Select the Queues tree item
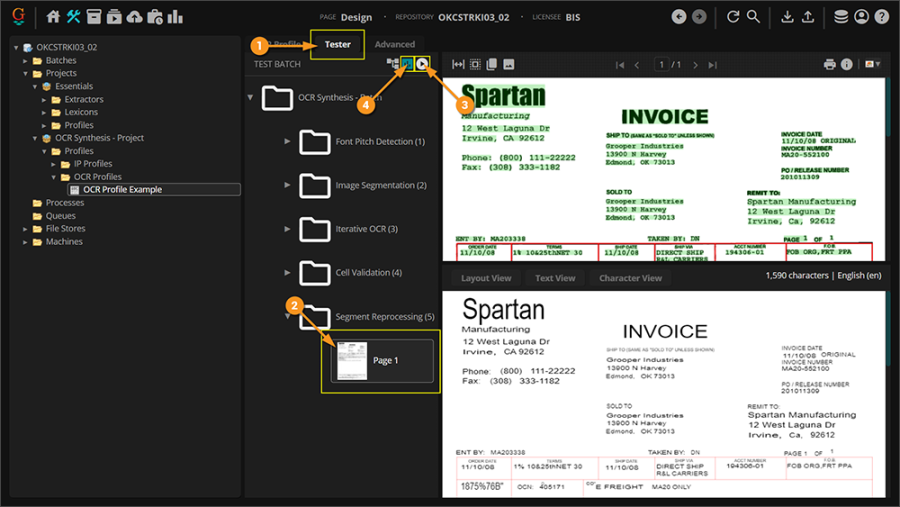This screenshot has height=507, width=900. coord(61,216)
